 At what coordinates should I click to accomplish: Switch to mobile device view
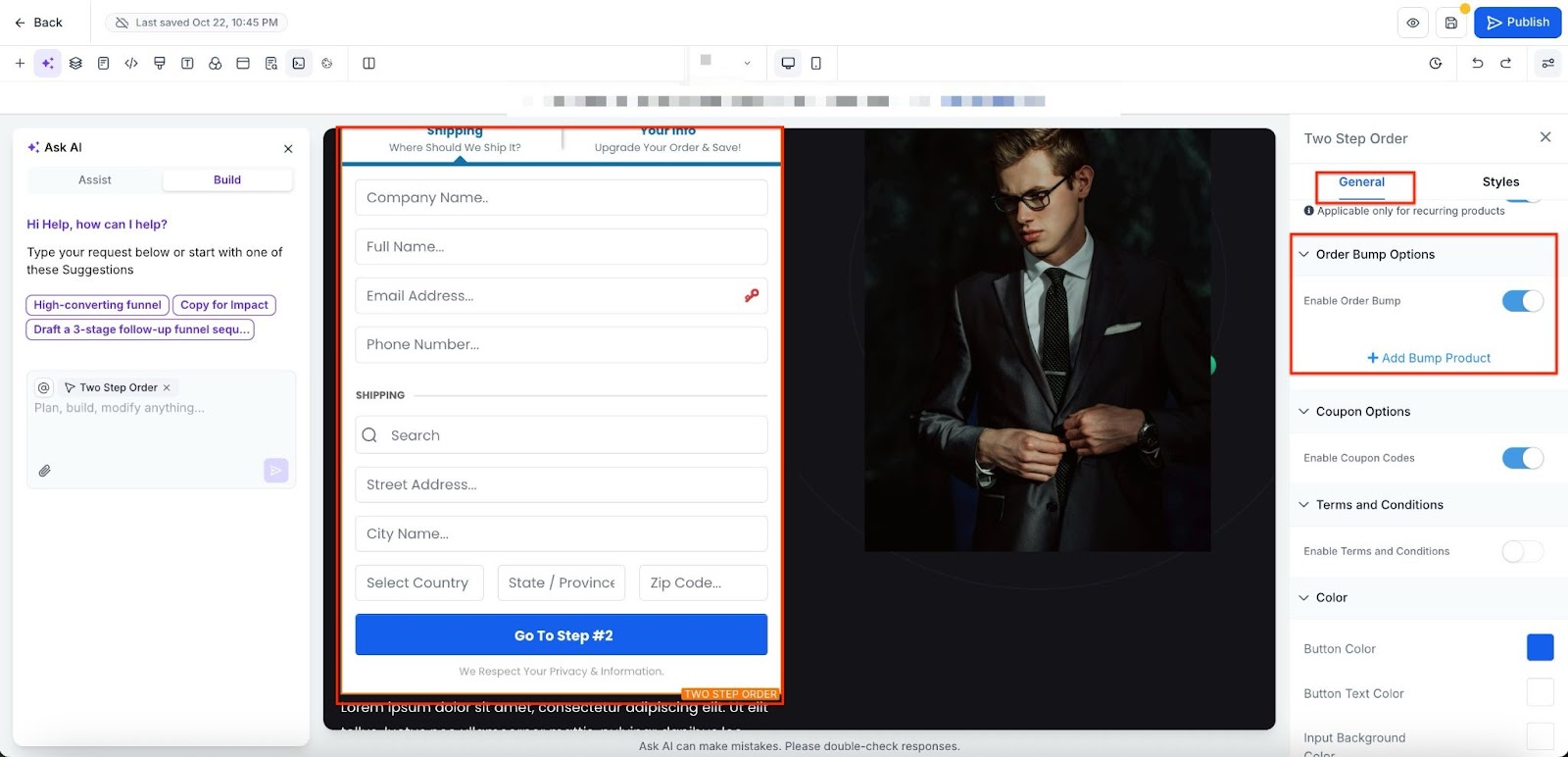pos(815,63)
